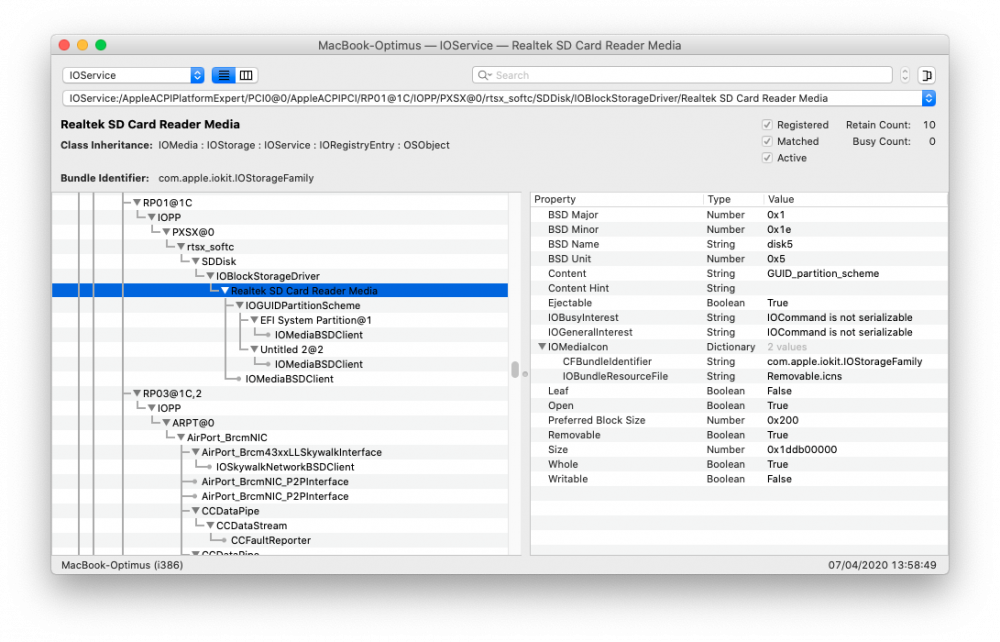Click the search magnifier icon

pos(484,75)
